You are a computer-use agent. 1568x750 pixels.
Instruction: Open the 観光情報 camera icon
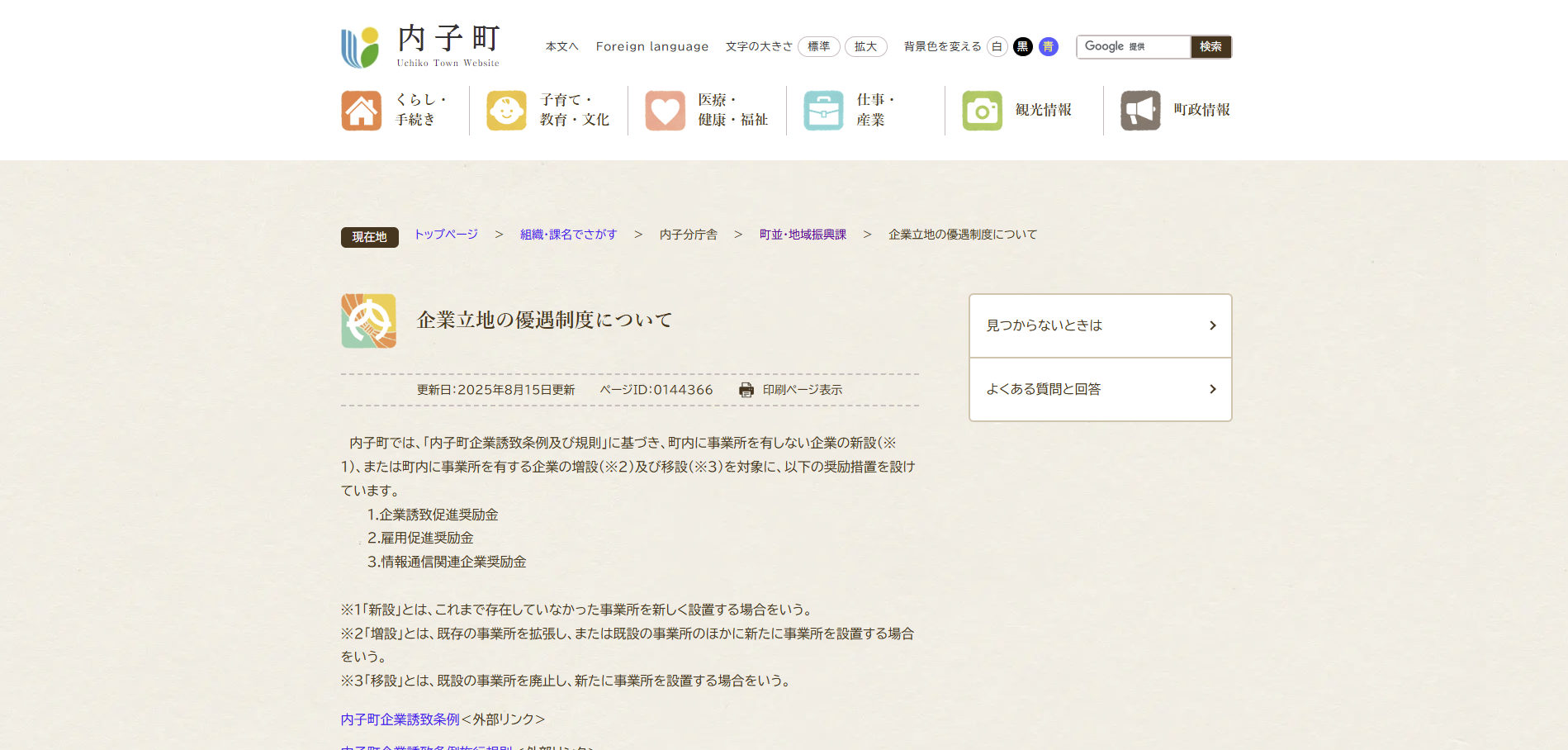[x=982, y=111]
